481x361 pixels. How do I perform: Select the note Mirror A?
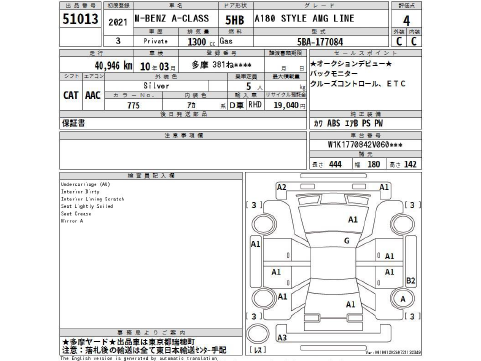[72, 221]
